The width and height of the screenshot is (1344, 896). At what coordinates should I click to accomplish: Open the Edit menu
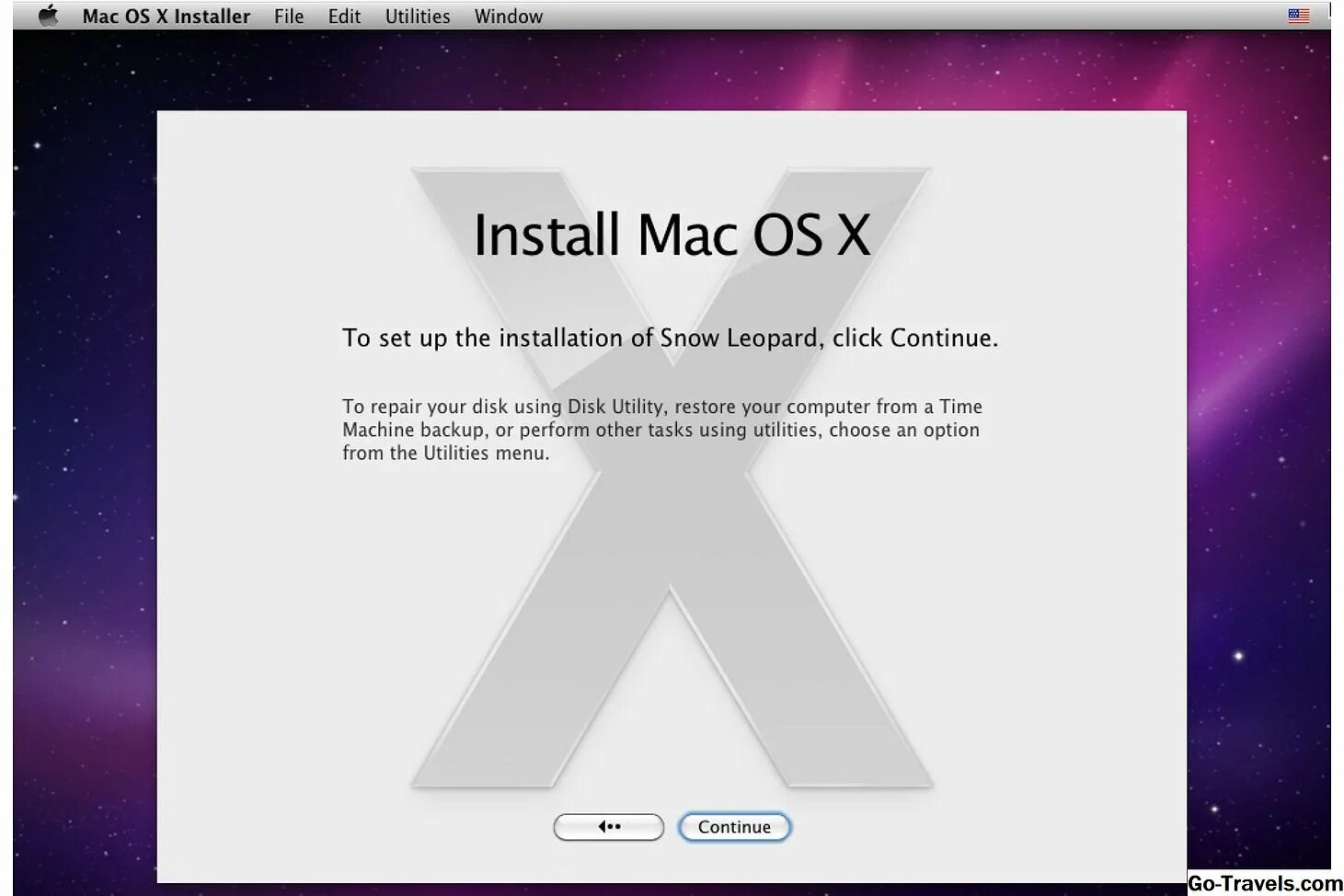pos(344,17)
